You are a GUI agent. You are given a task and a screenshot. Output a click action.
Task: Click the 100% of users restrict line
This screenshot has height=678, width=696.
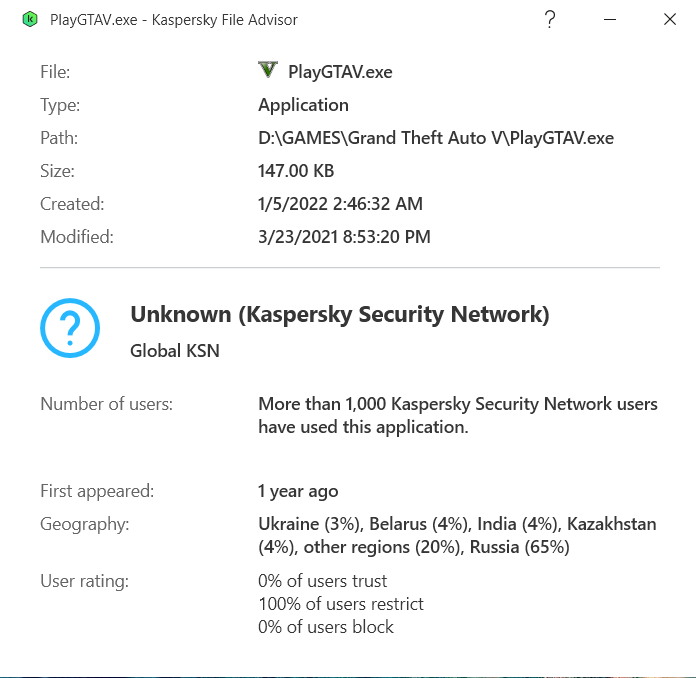coord(341,604)
